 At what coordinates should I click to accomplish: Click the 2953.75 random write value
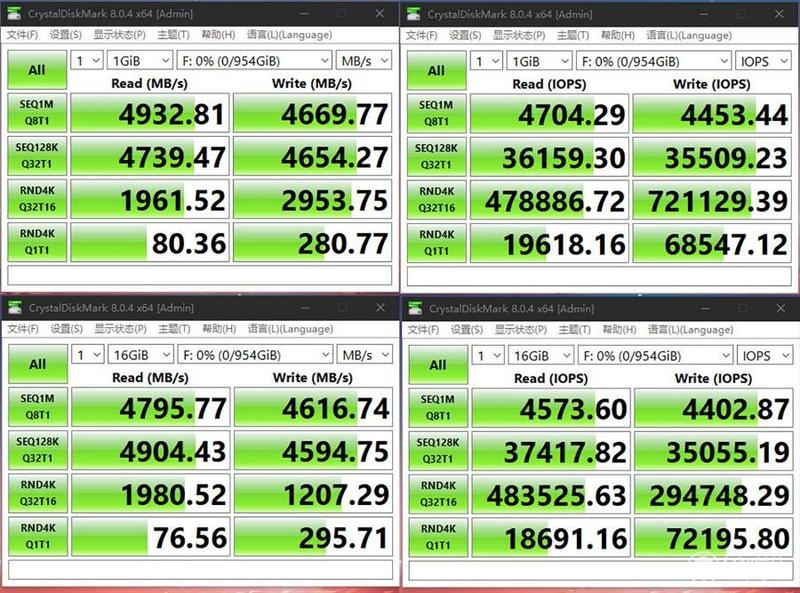click(x=312, y=199)
